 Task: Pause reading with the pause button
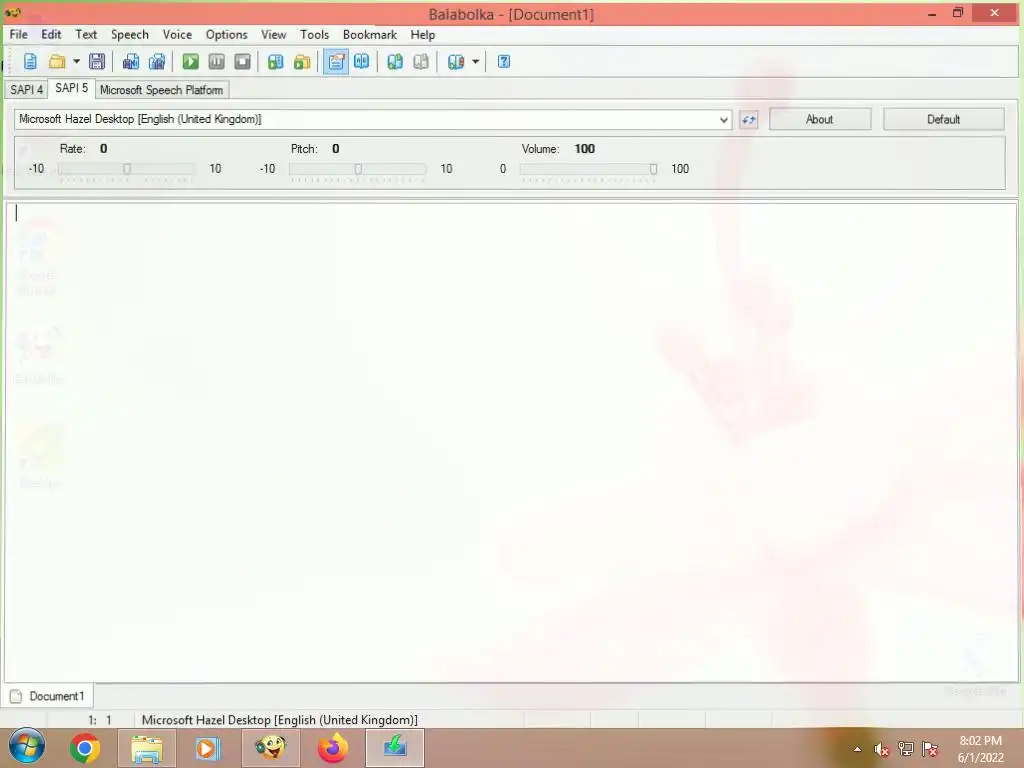point(216,62)
